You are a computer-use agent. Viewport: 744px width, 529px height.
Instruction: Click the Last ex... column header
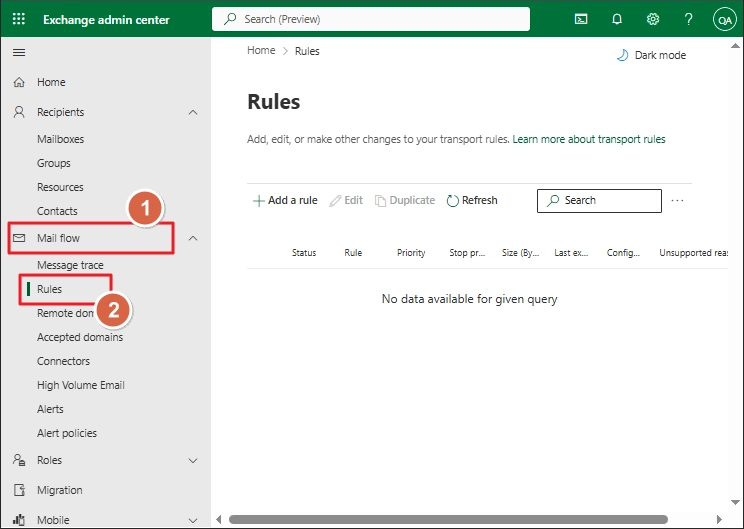pos(571,253)
